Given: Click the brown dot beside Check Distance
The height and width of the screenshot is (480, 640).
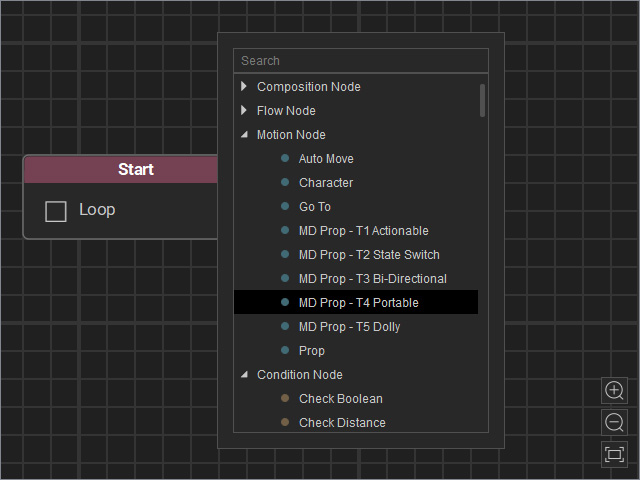Looking at the screenshot, I should [x=285, y=422].
